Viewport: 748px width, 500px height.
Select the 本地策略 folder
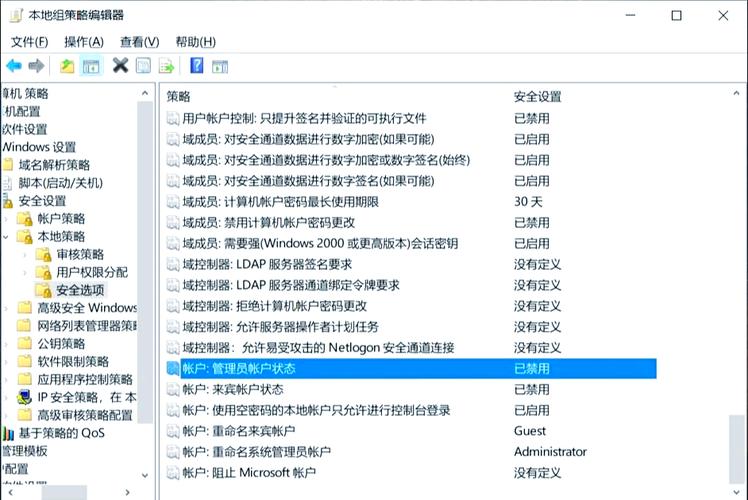61,236
